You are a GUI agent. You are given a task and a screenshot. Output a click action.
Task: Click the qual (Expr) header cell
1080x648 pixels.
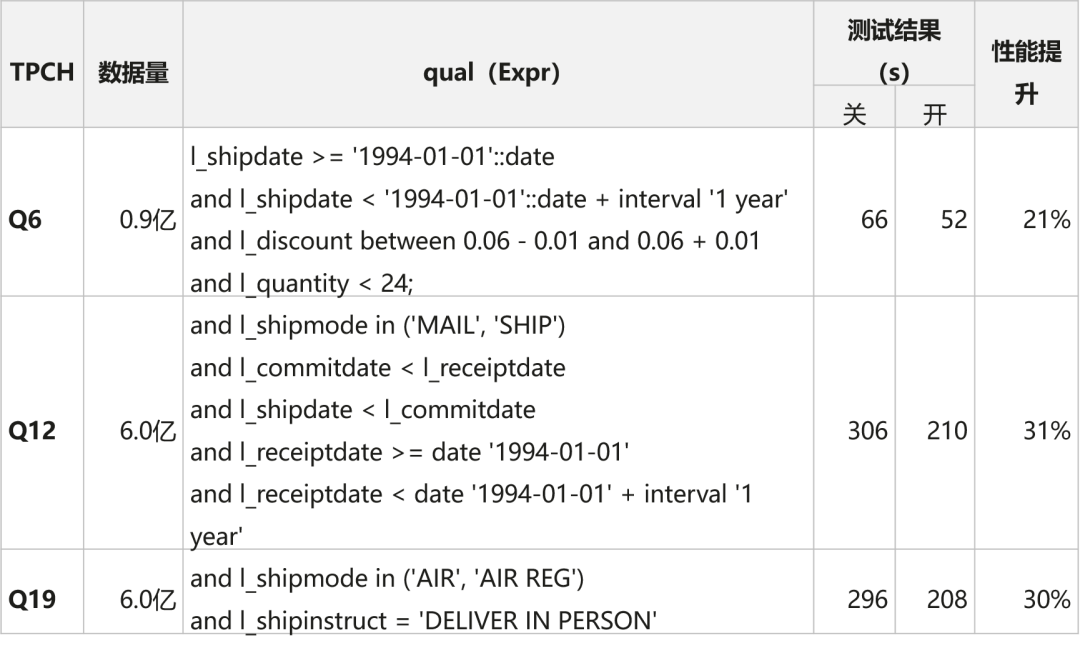(x=491, y=73)
